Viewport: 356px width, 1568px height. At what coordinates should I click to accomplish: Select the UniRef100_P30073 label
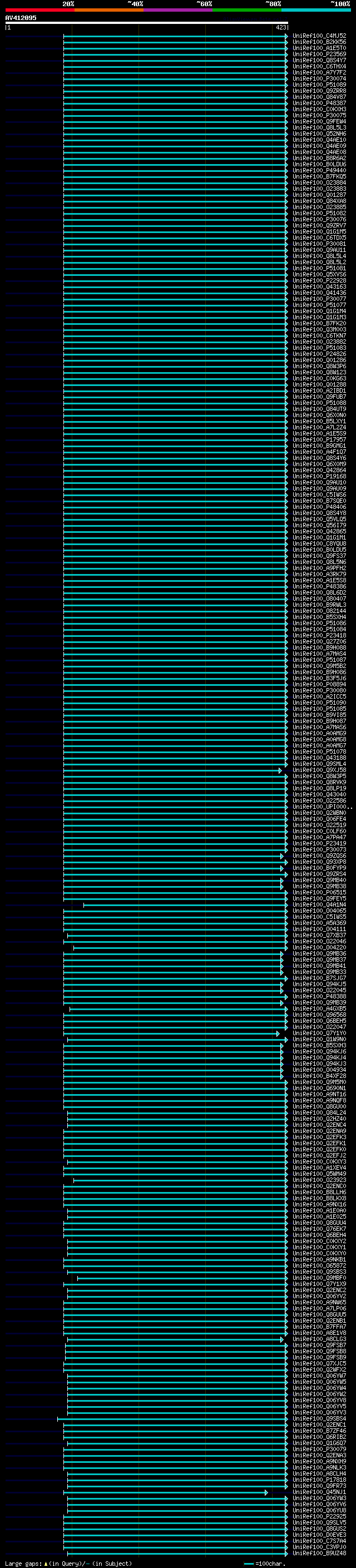[319, 850]
